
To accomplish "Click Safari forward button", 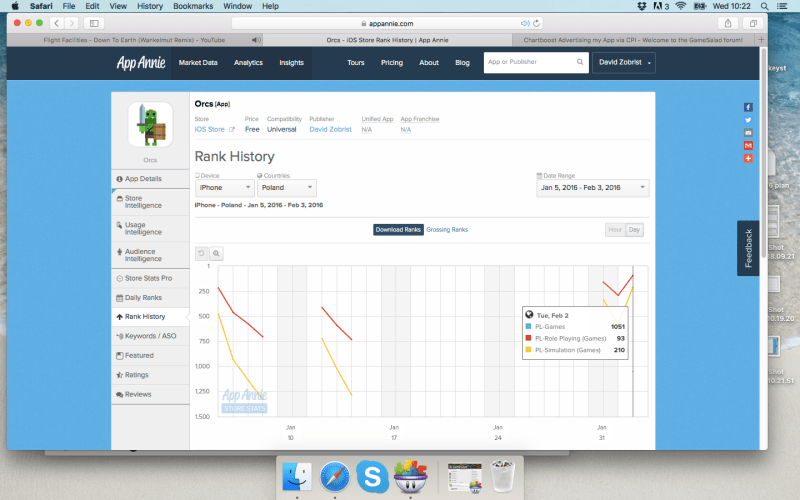I will point(72,23).
